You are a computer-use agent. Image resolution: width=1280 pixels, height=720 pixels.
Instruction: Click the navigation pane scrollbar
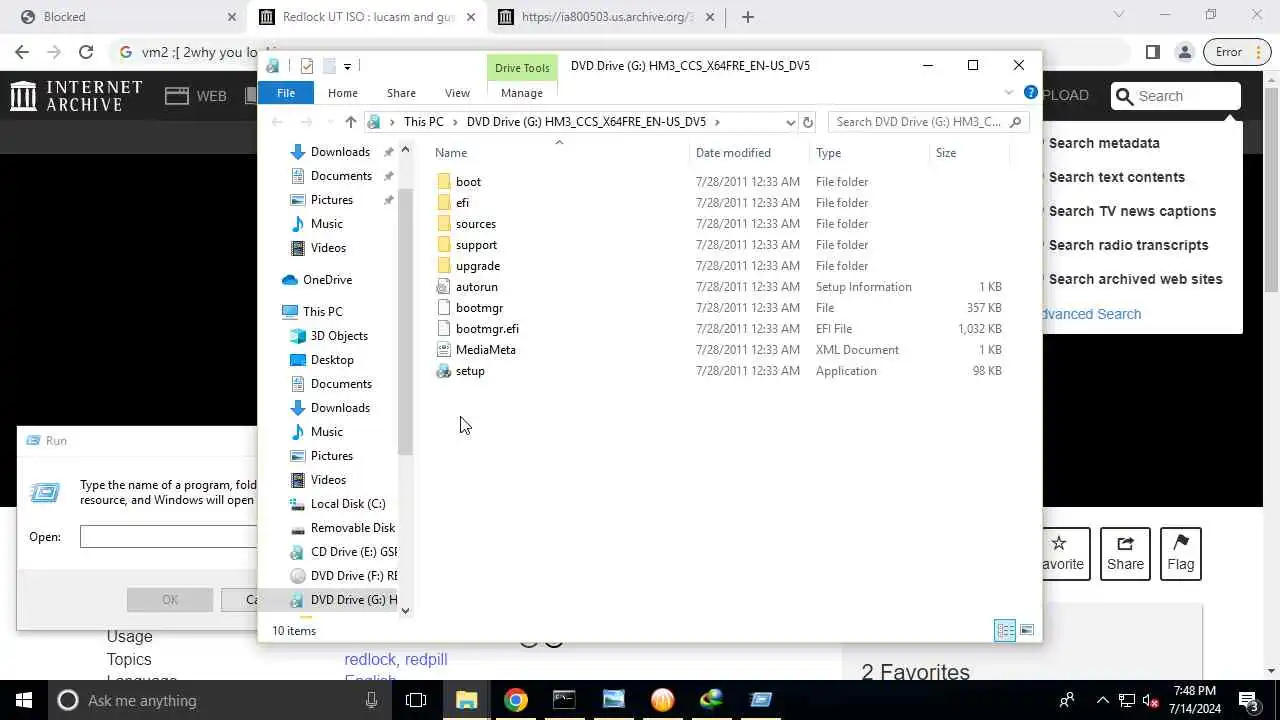pyautogui.click(x=405, y=320)
